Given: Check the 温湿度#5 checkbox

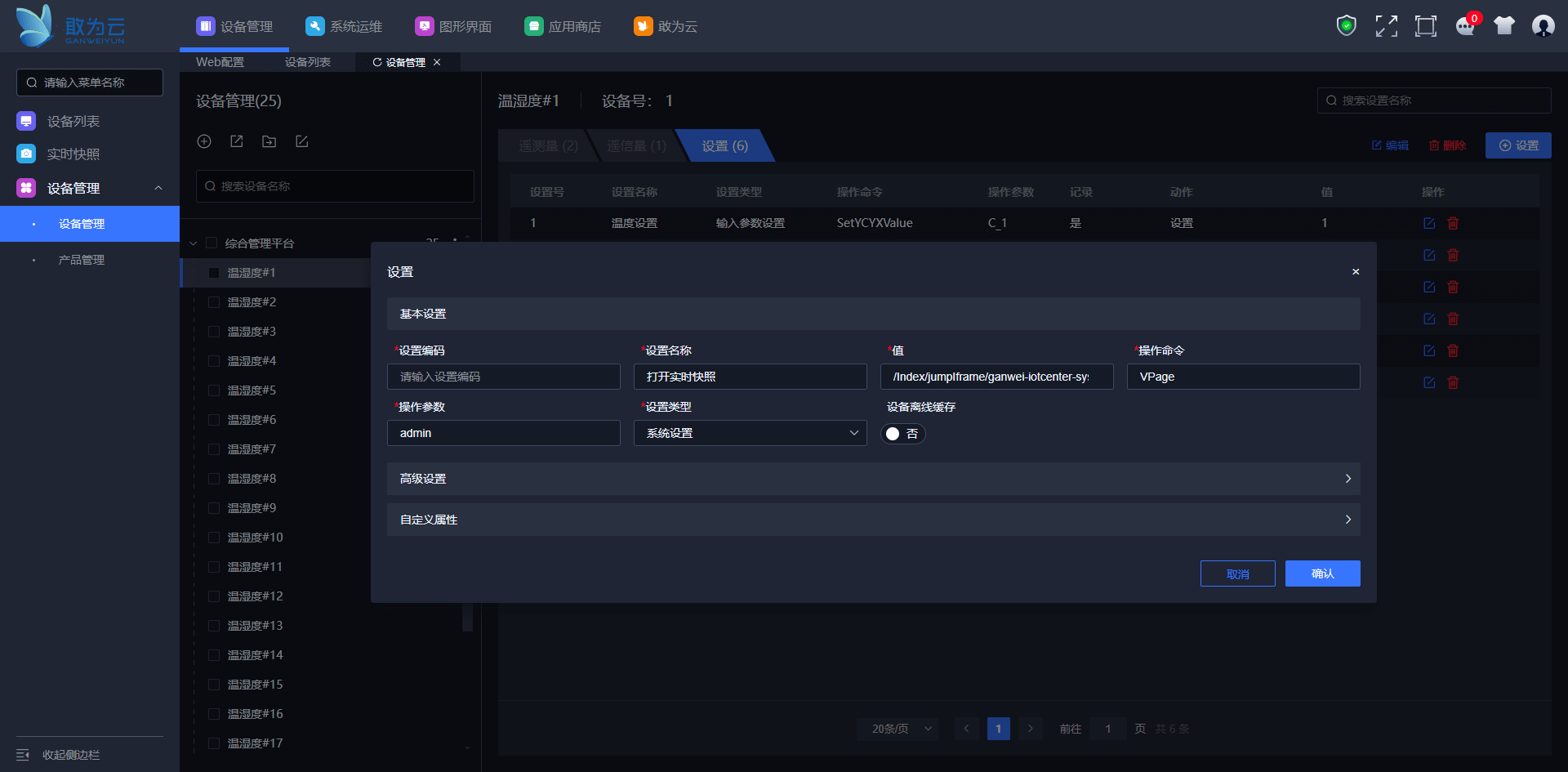Looking at the screenshot, I should tap(214, 390).
